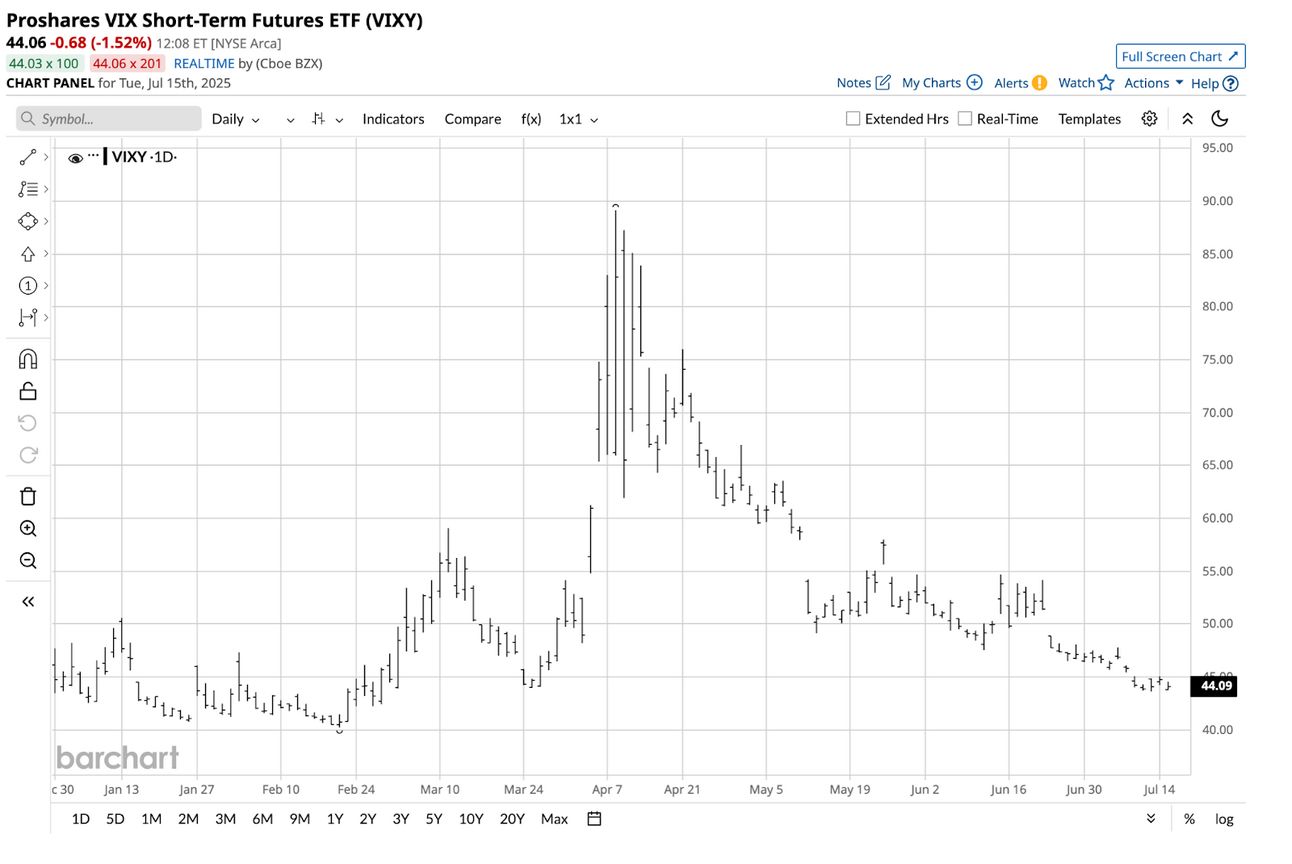
Task: Open the unlabeled dropdown after Daily
Action: (x=290, y=119)
